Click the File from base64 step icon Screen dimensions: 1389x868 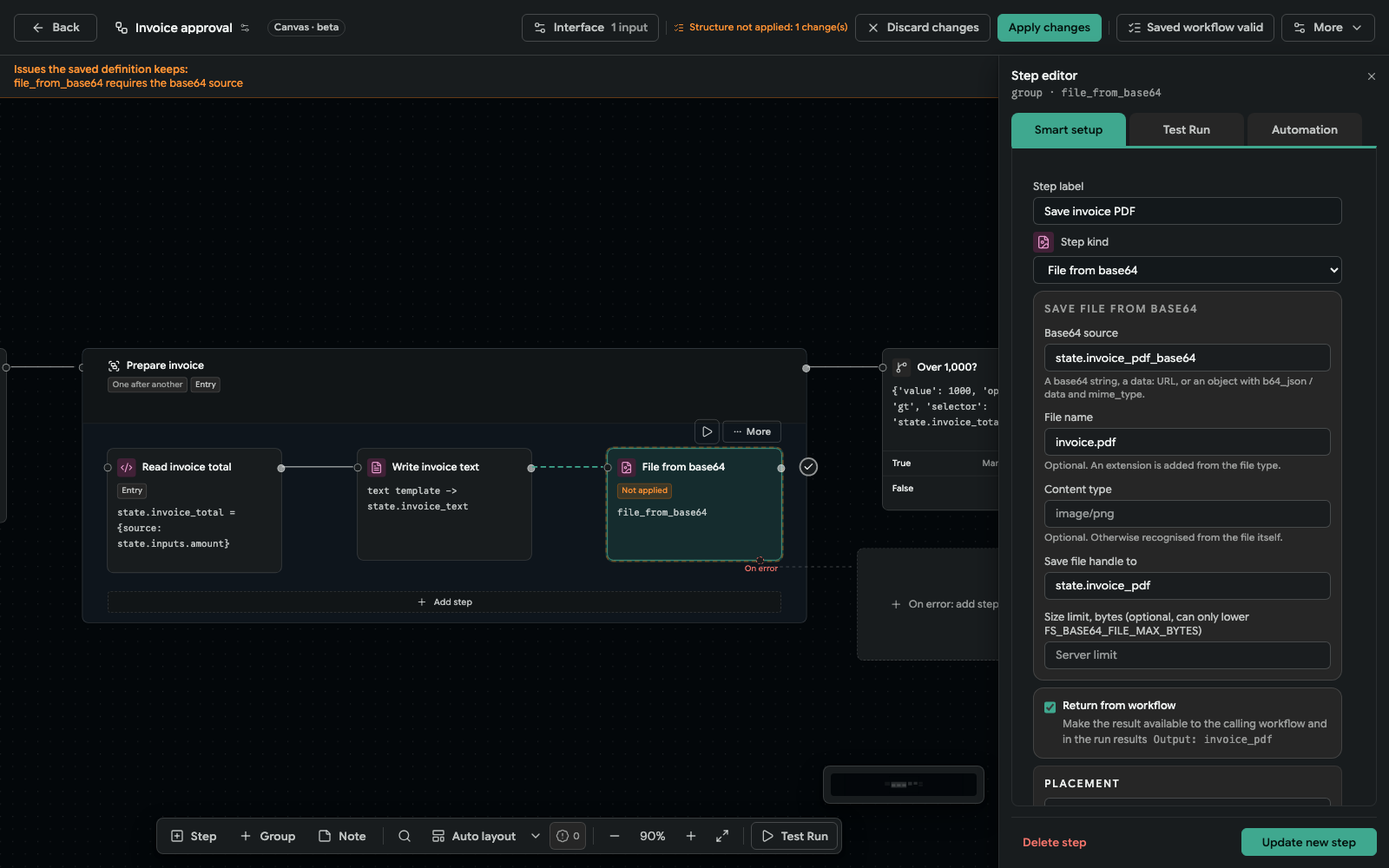point(627,467)
